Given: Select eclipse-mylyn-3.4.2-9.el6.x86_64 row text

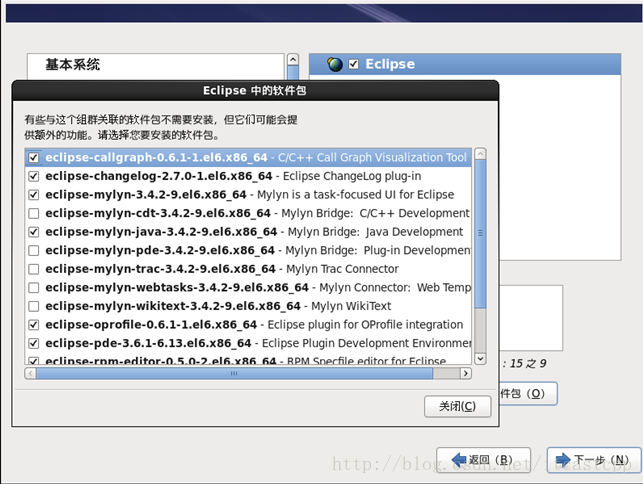Looking at the screenshot, I should (146, 195).
